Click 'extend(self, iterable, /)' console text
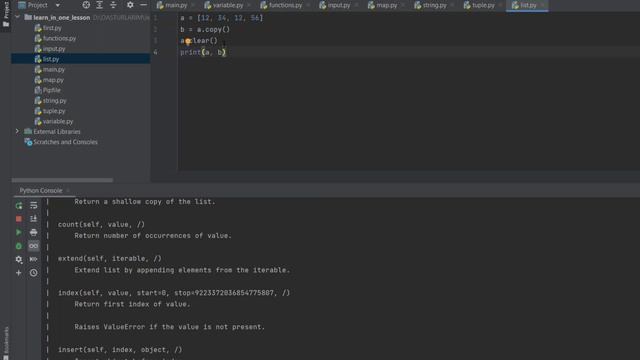Image resolution: width=640 pixels, height=360 pixels. (x=110, y=258)
